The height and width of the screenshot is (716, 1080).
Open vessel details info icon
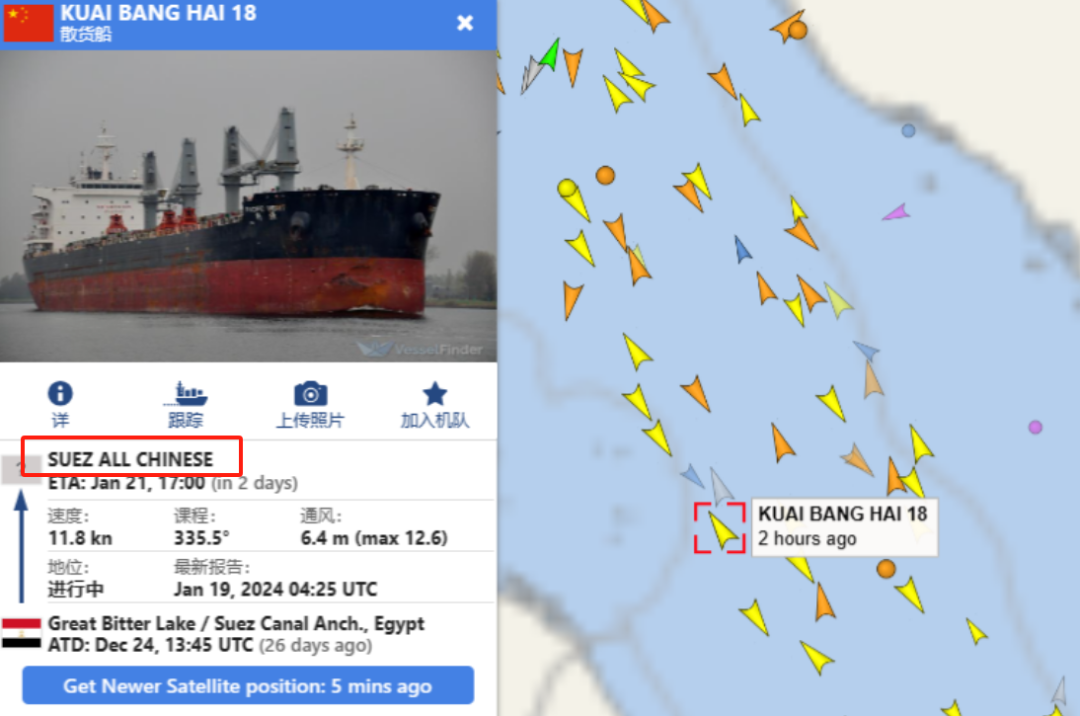60,394
